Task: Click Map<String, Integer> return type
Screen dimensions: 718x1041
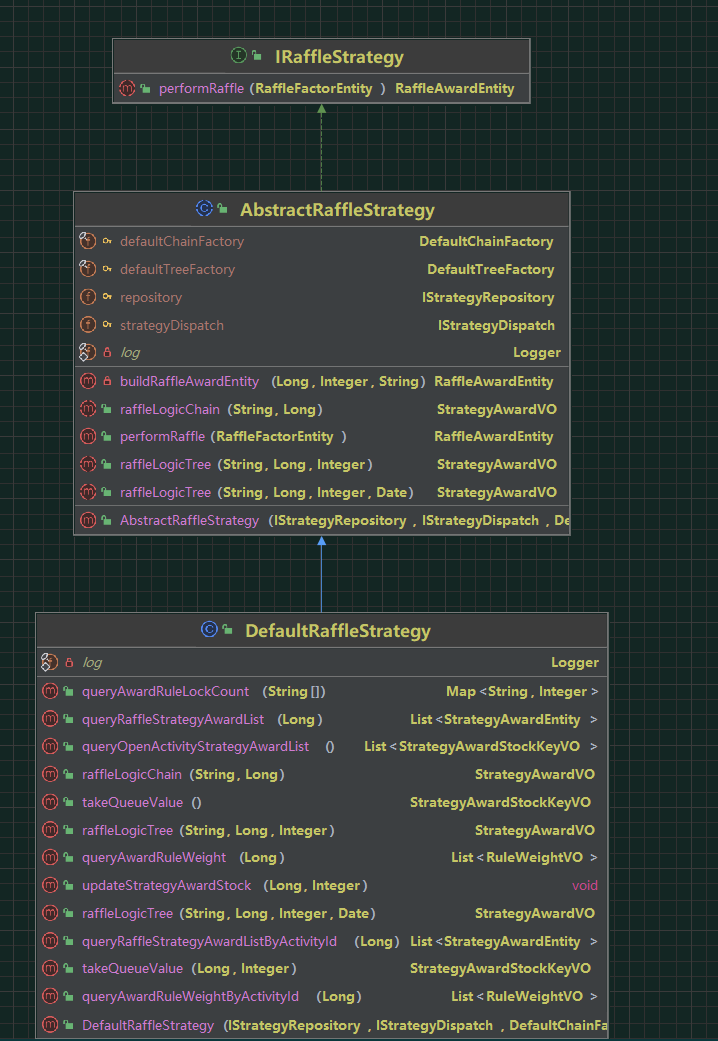Action: pyautogui.click(x=522, y=691)
